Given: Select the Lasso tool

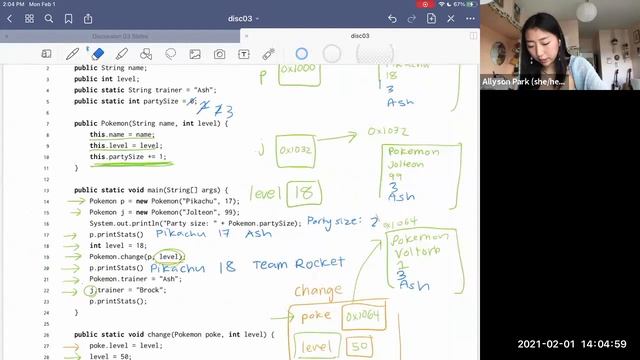Looking at the screenshot, I should coord(171,54).
